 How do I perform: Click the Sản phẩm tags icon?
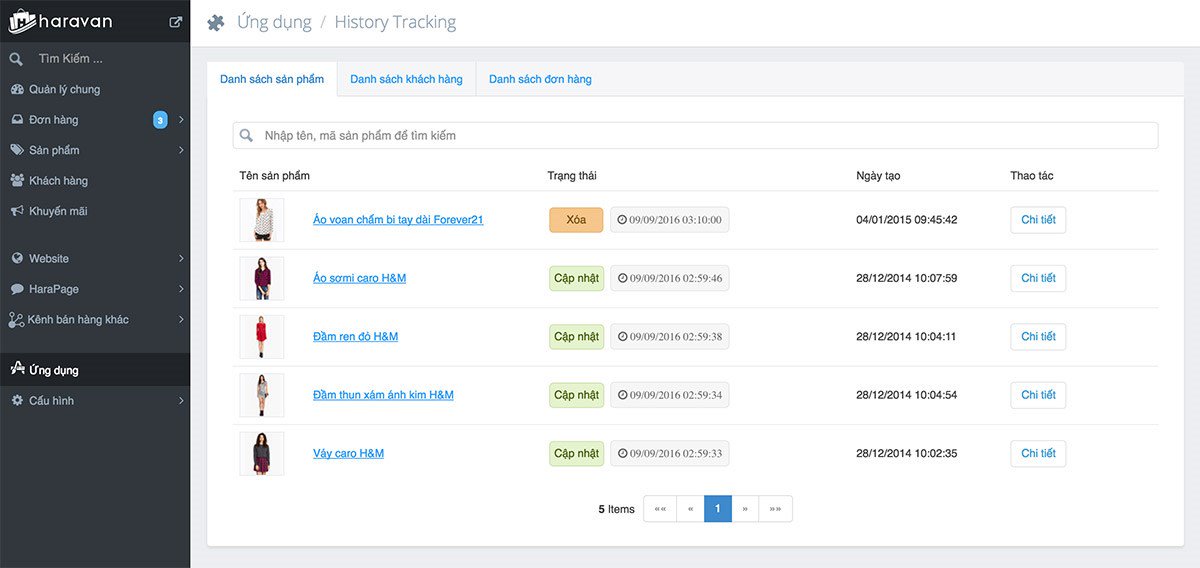17,150
